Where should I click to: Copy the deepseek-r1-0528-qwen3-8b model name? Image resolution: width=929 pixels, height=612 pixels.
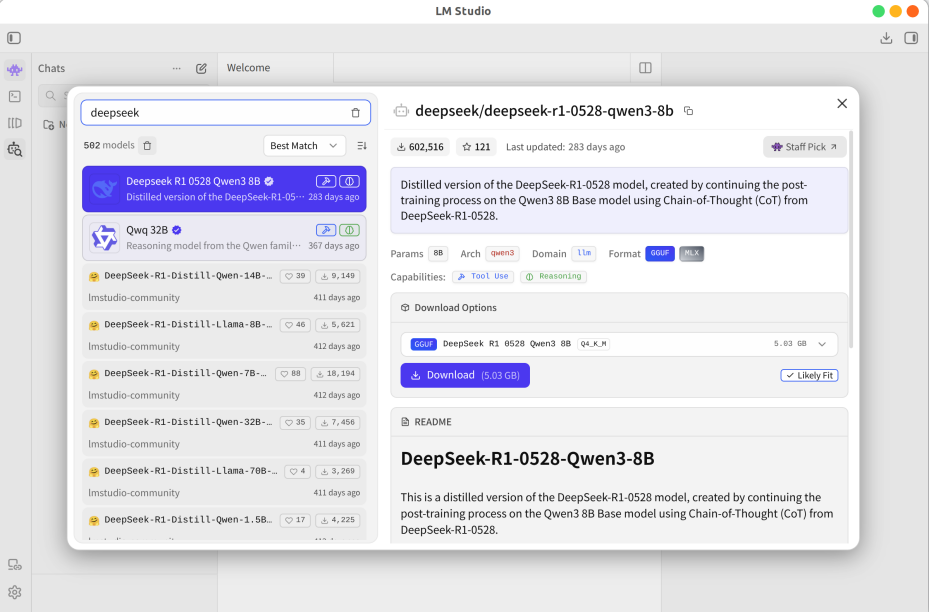[x=688, y=111]
